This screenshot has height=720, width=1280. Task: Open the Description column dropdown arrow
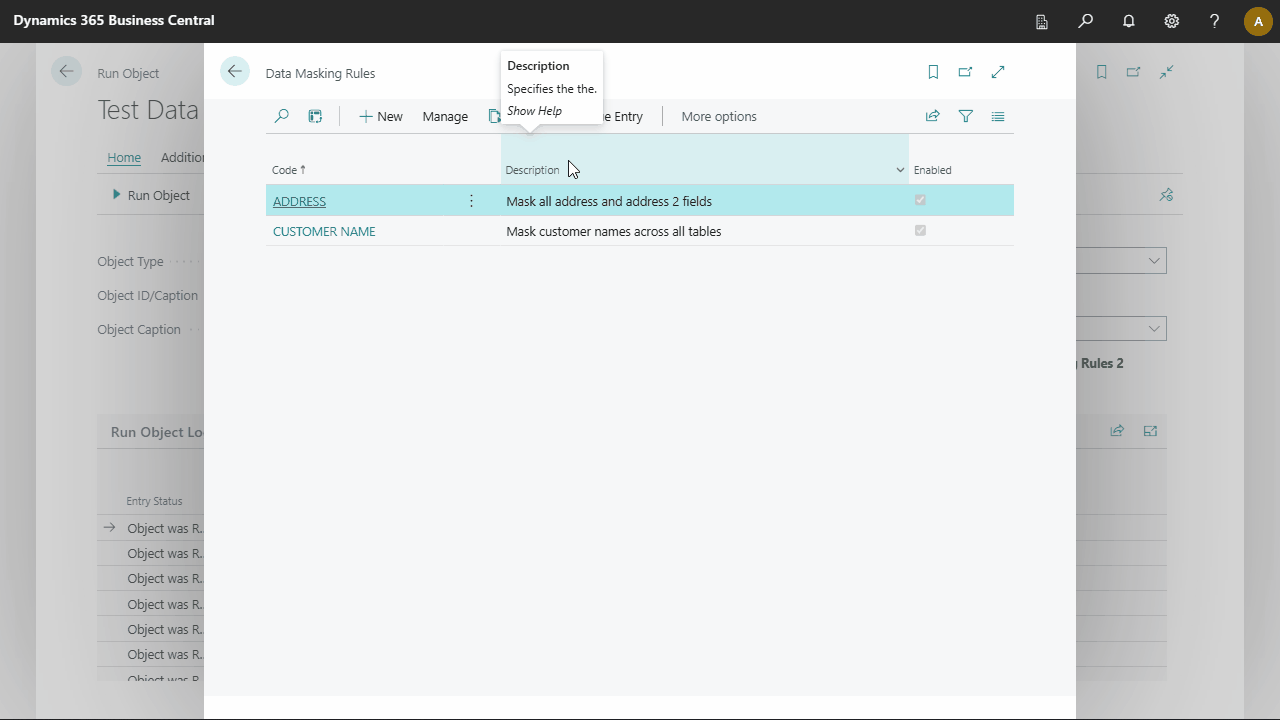(900, 170)
